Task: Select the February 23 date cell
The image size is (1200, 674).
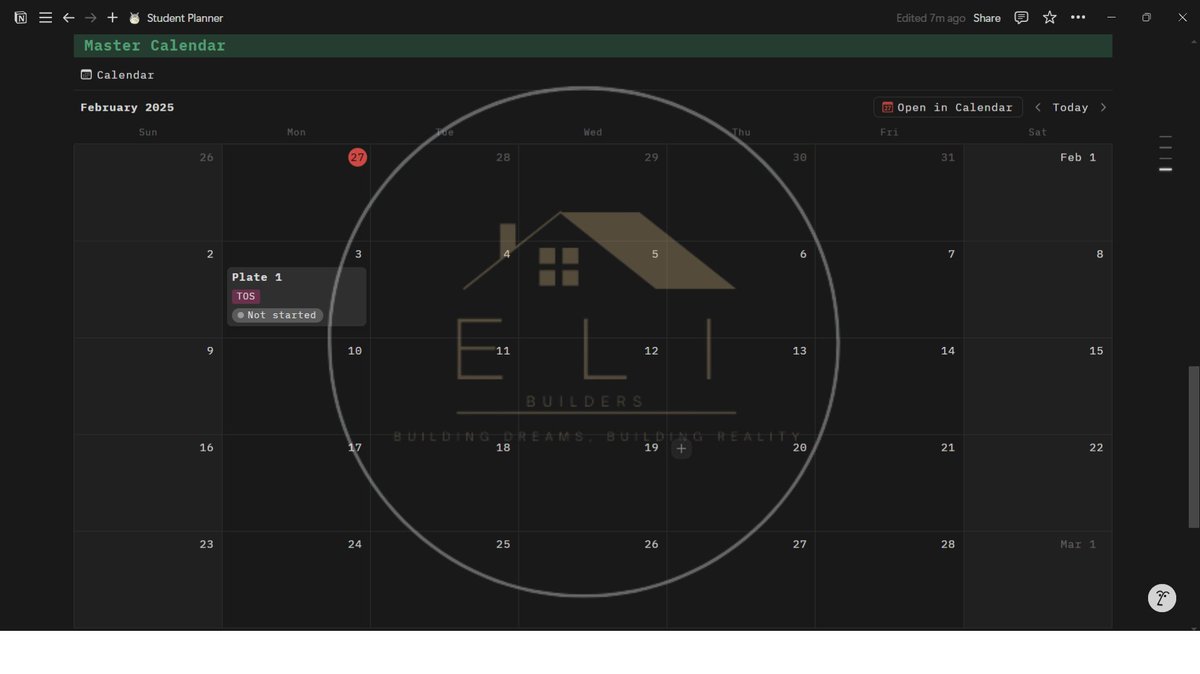Action: [x=148, y=580]
